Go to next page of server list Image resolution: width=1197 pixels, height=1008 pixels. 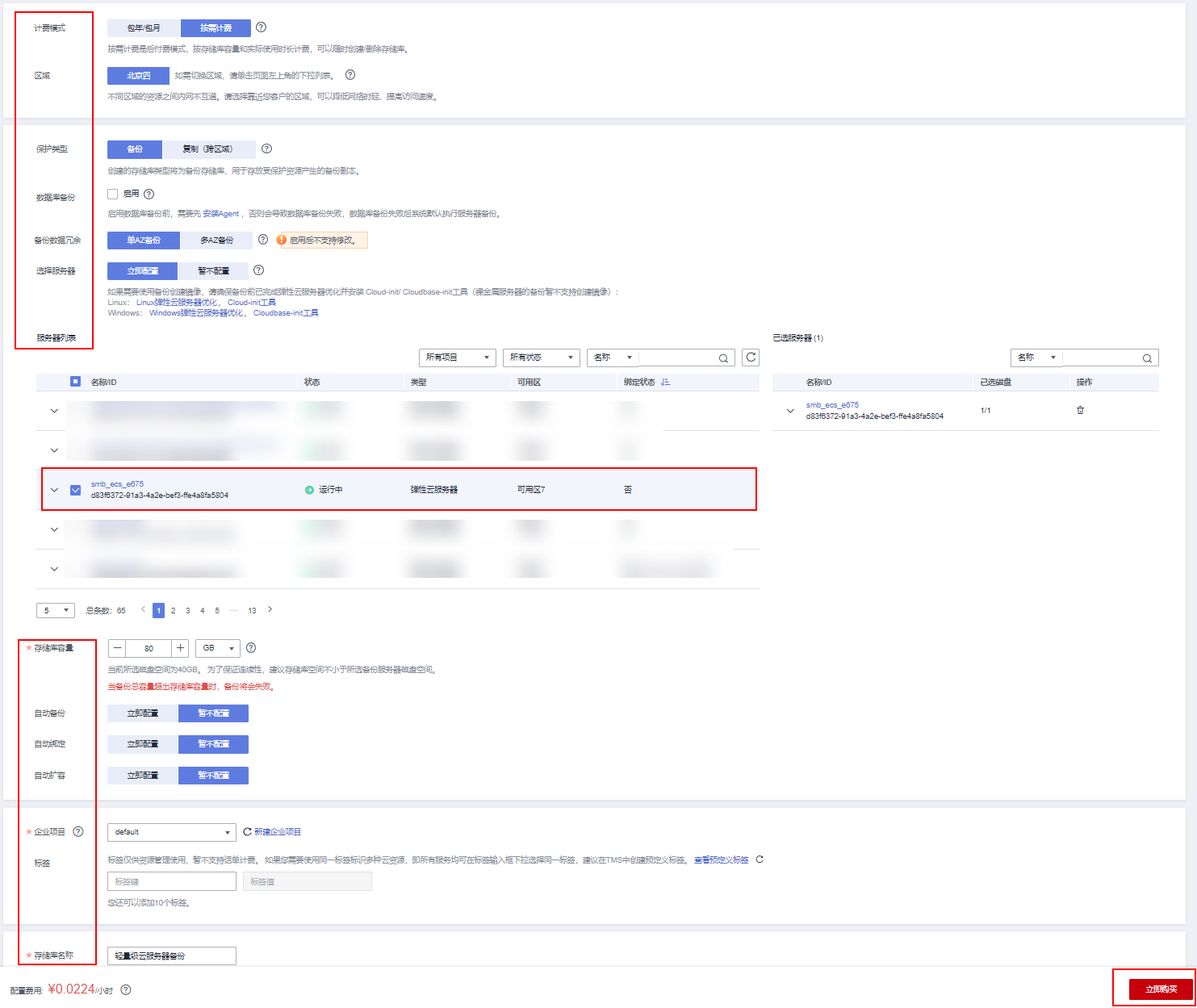click(x=270, y=610)
